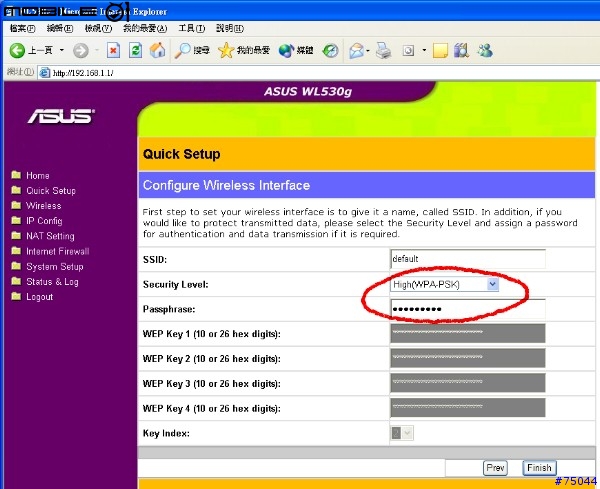Click the Home sidebar link
This screenshot has width=600, height=489.
pos(38,175)
